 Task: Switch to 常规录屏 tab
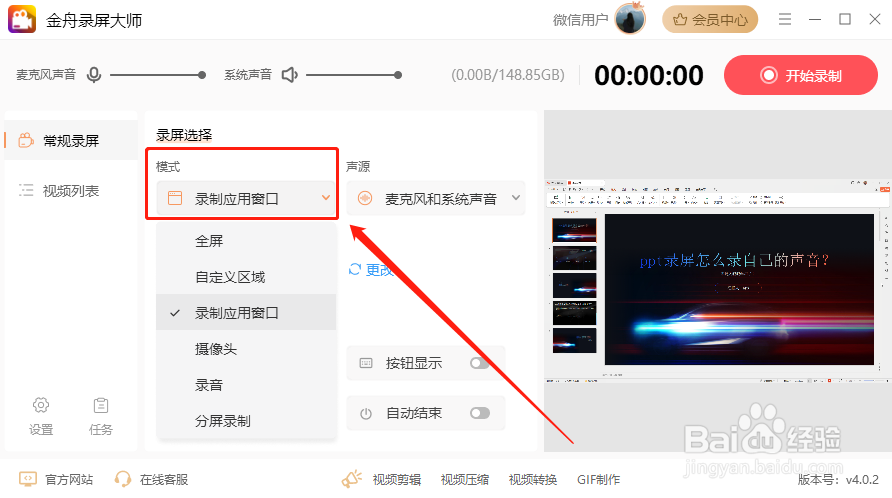click(x=71, y=141)
